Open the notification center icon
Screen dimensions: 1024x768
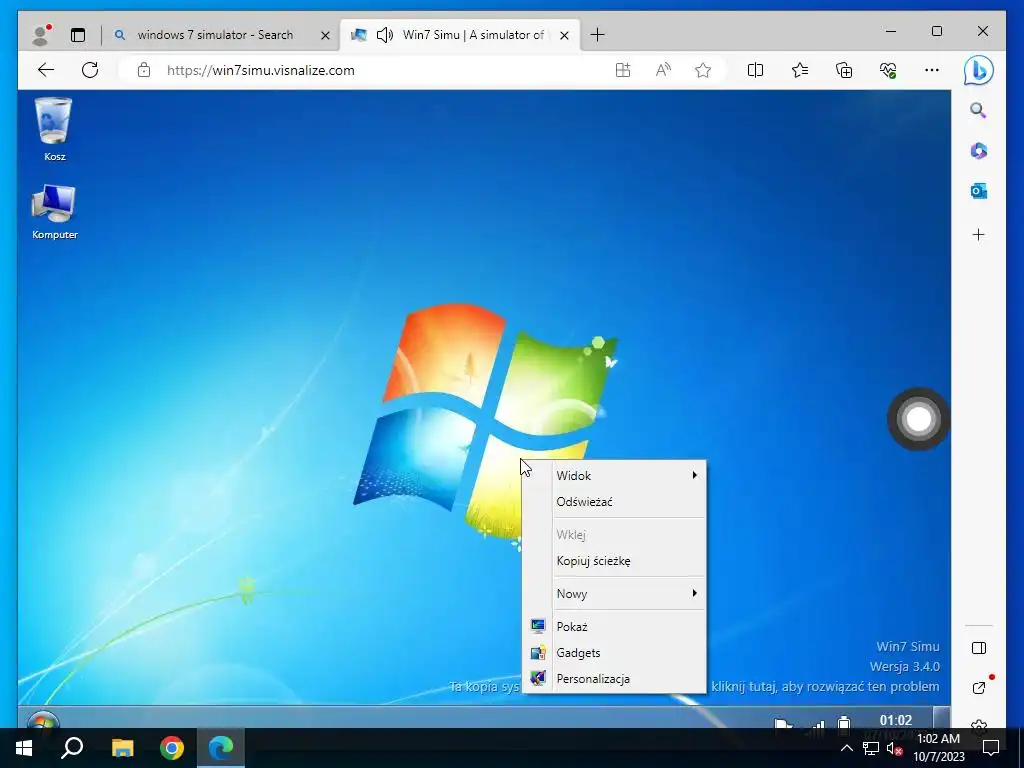click(991, 748)
